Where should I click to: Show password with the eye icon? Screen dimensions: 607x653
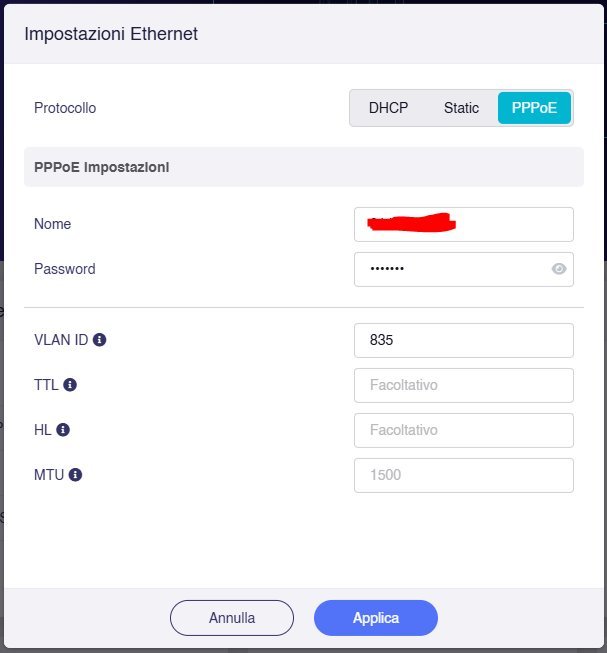[559, 269]
